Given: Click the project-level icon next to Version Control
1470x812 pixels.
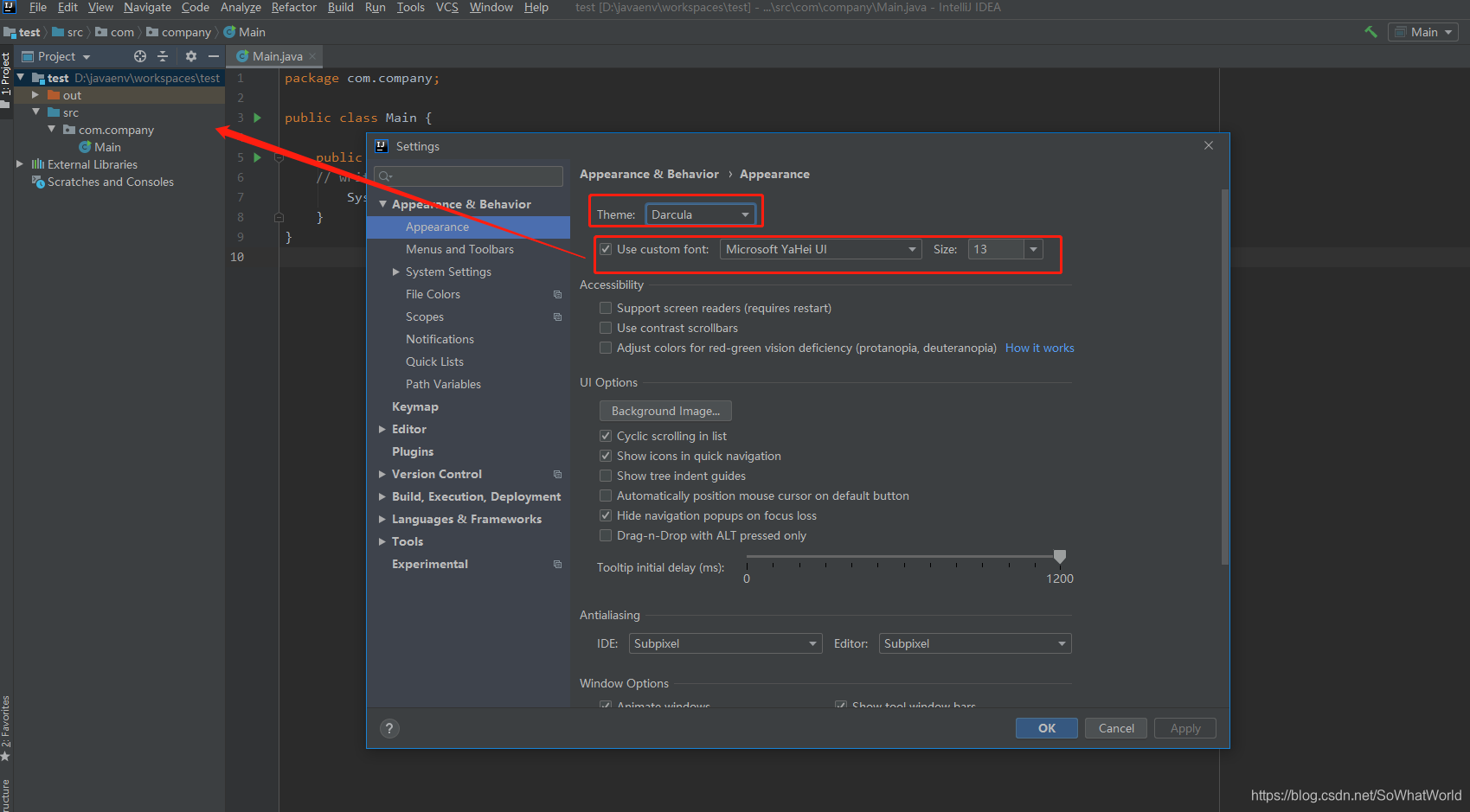Looking at the screenshot, I should click(x=557, y=475).
